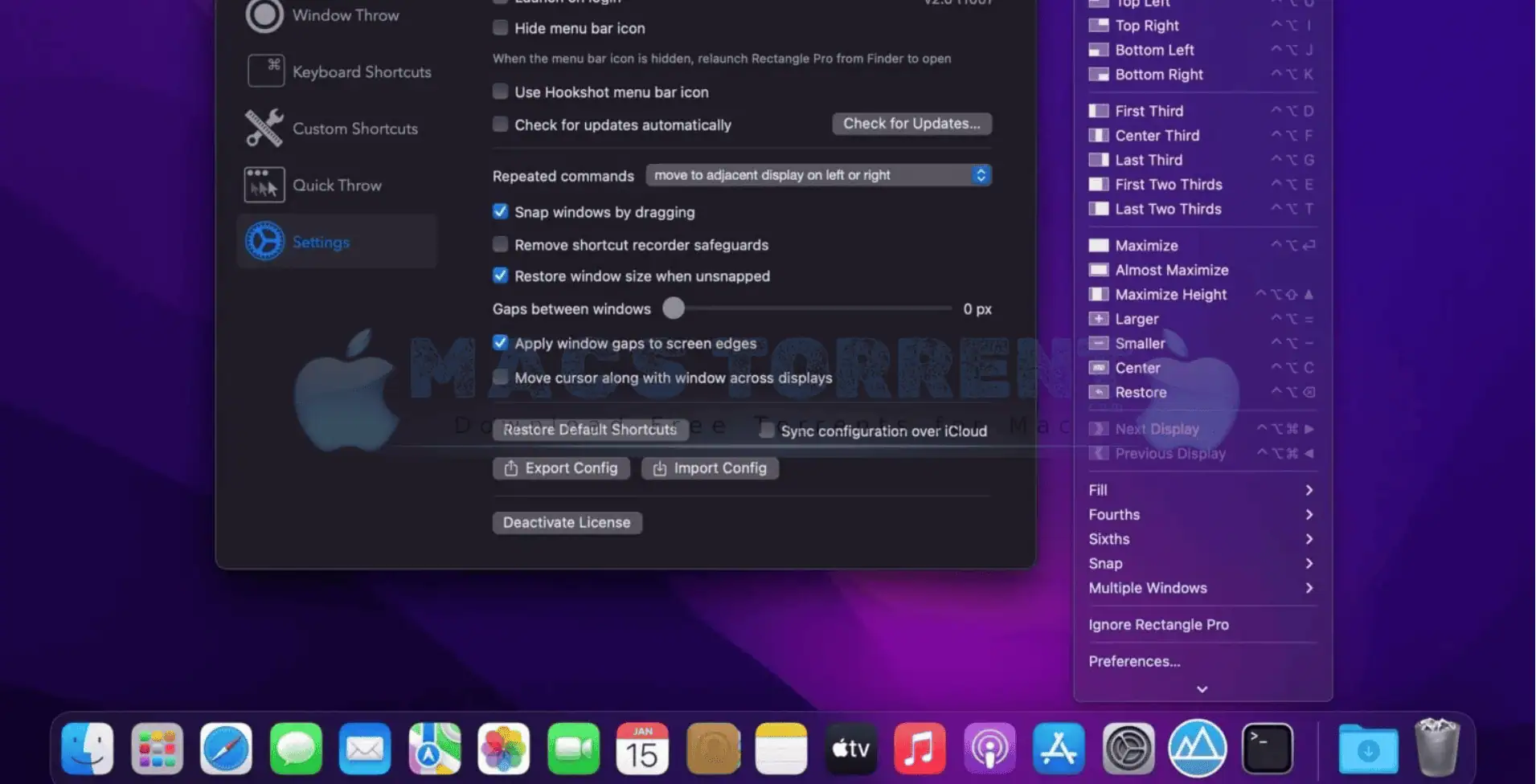Click the Larger plus icon
The height and width of the screenshot is (784, 1536).
[1098, 319]
